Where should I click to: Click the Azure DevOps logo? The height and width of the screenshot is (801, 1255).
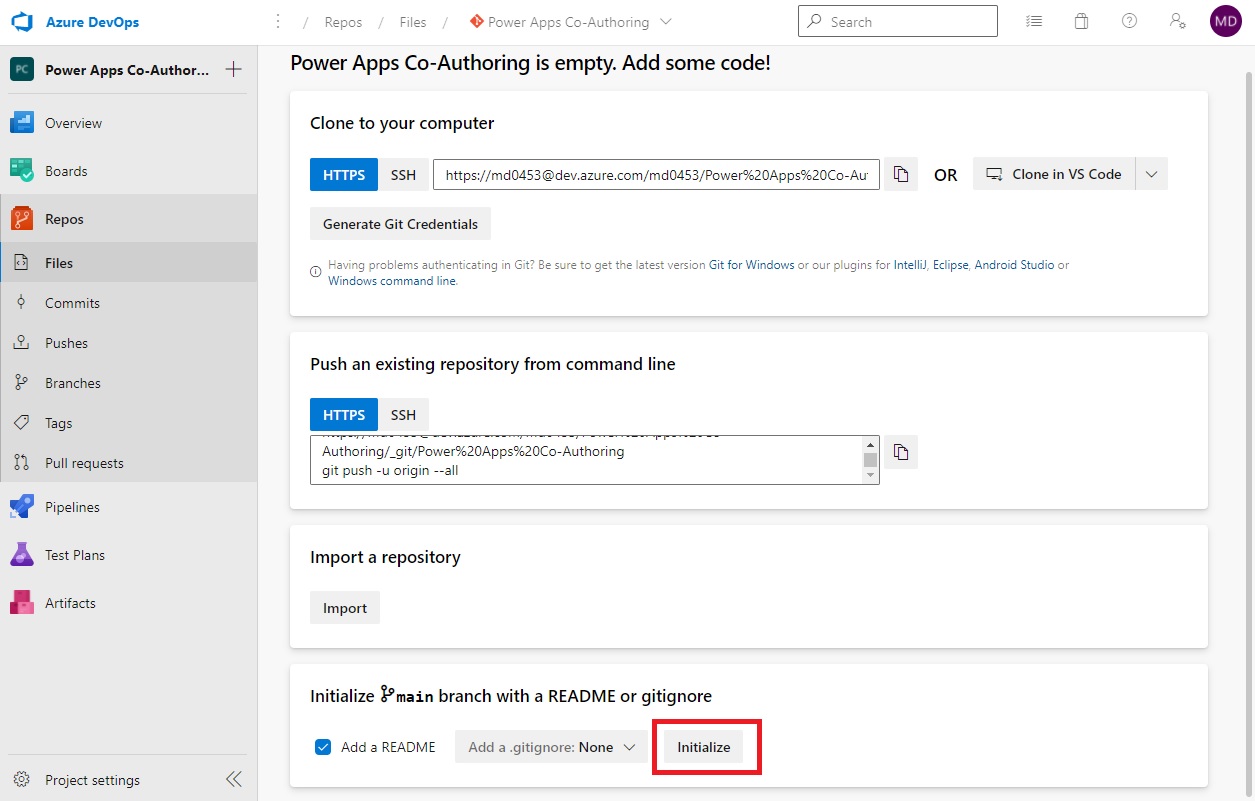[68, 21]
